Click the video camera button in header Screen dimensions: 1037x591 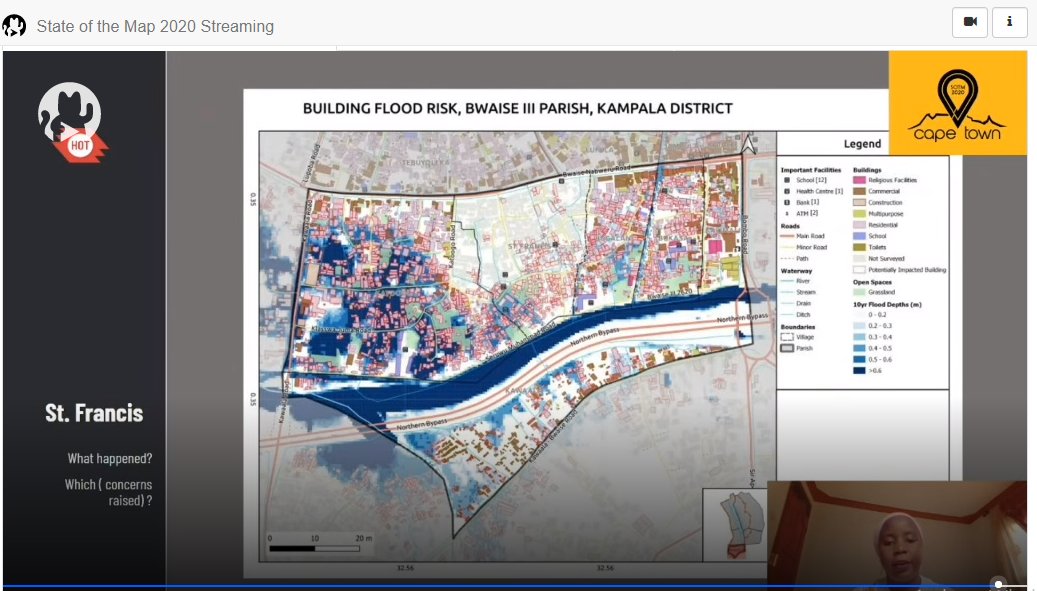tap(970, 22)
